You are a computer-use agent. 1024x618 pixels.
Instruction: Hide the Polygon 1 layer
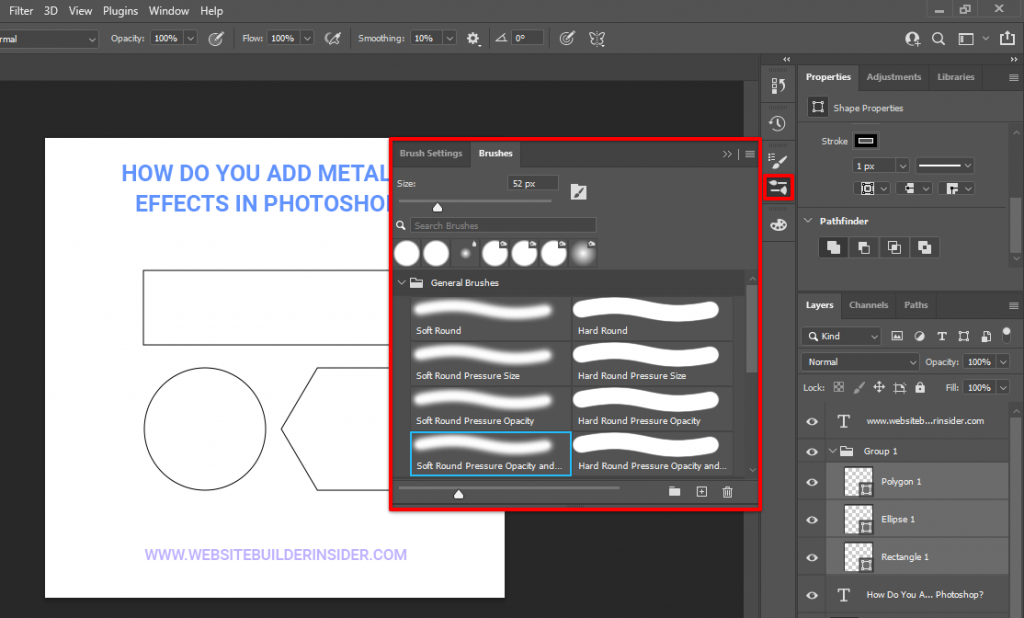point(812,482)
